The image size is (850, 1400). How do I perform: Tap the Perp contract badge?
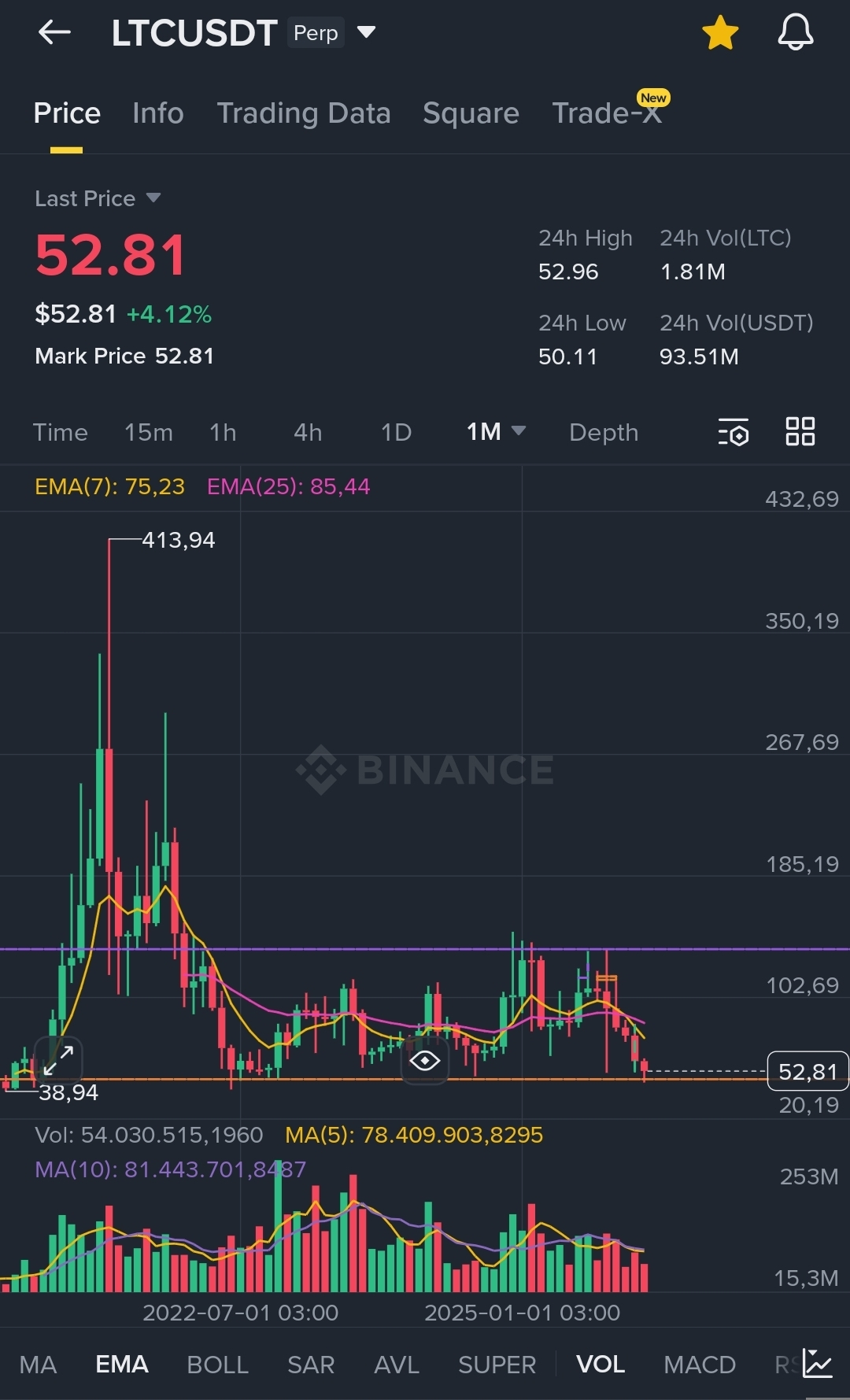click(316, 33)
